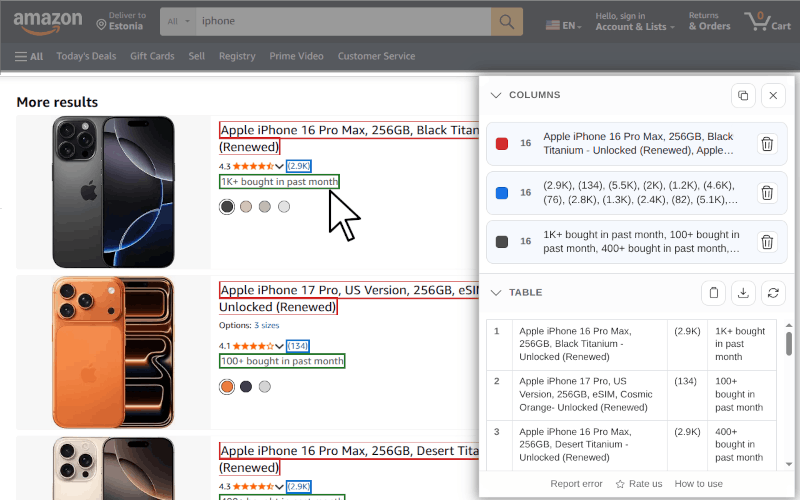Refresh the table with the reload icon
This screenshot has height=500, width=800.
(x=773, y=293)
